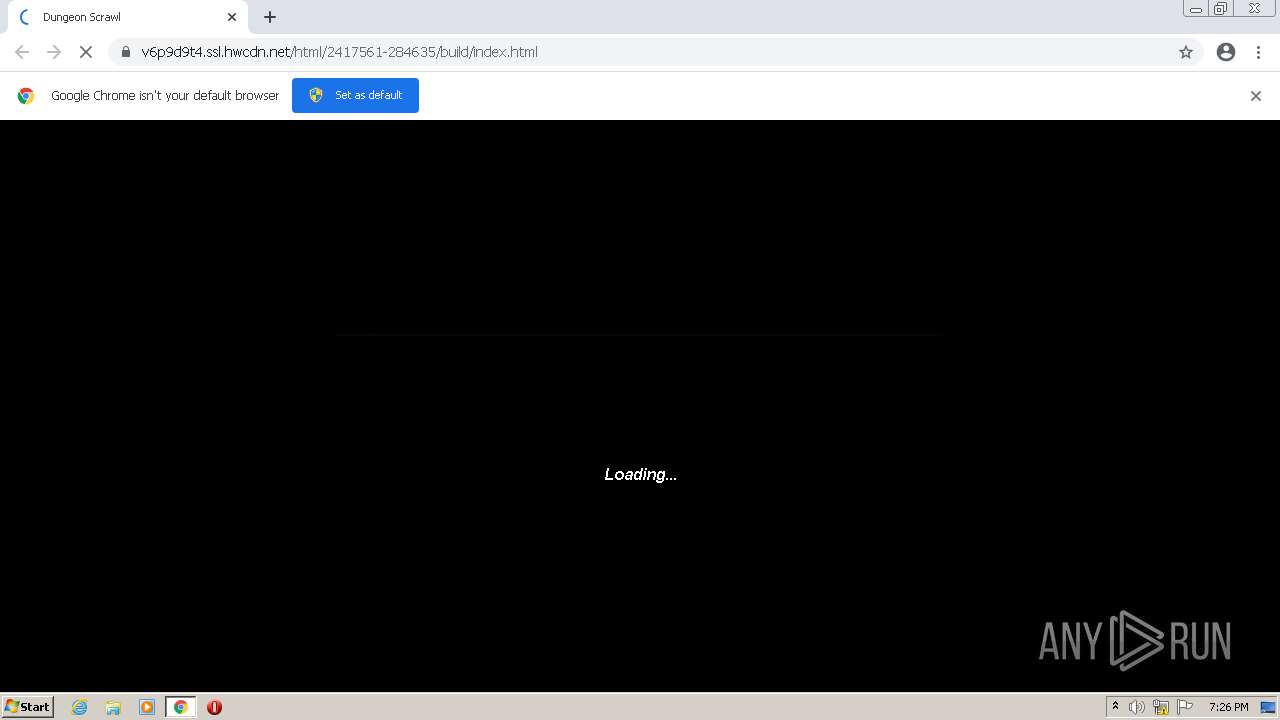Image resolution: width=1280 pixels, height=720 pixels.
Task: Stop loading the current page
Action: tap(86, 52)
